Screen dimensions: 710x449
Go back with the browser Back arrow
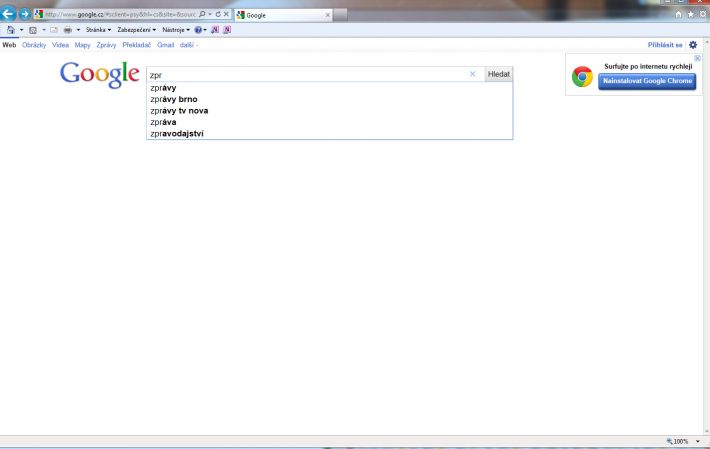[8, 14]
